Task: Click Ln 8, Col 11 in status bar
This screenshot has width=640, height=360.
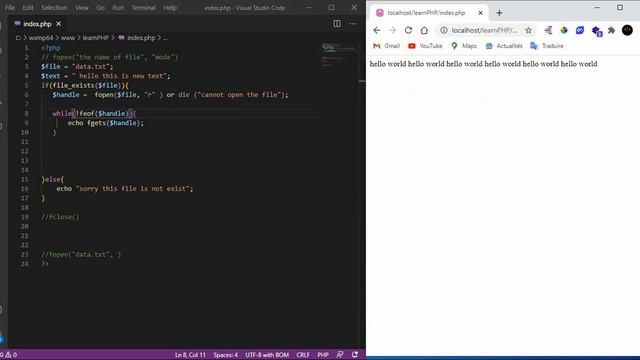Action: pyautogui.click(x=190, y=355)
